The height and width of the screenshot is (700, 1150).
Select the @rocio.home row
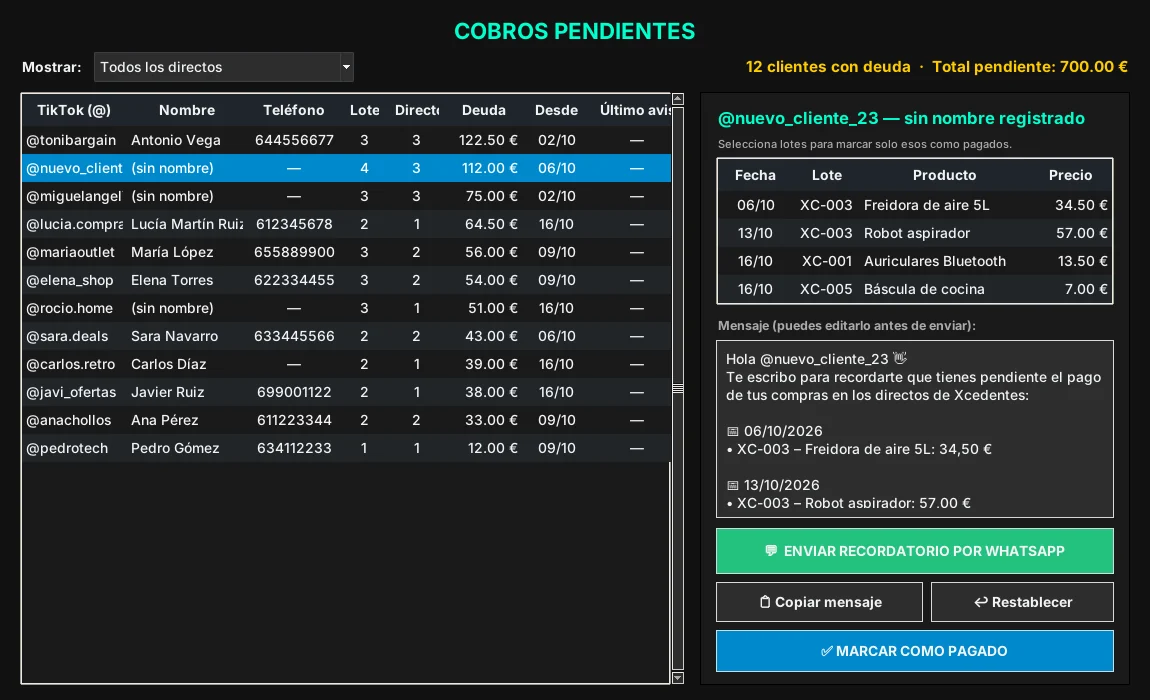pos(346,308)
